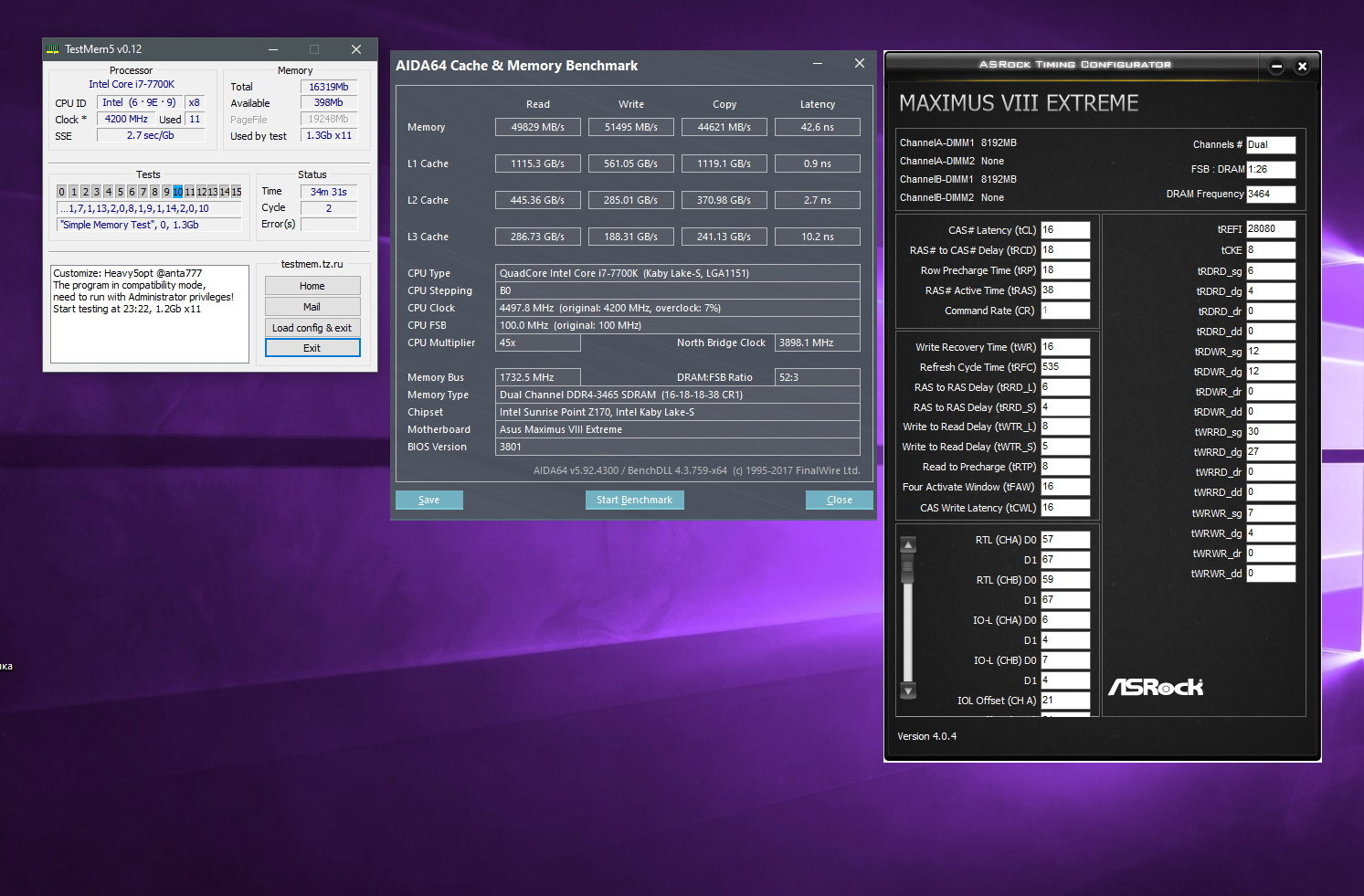Click the Memory Copy 44621 MB/s field
The width and height of the screenshot is (1364, 896).
(724, 127)
